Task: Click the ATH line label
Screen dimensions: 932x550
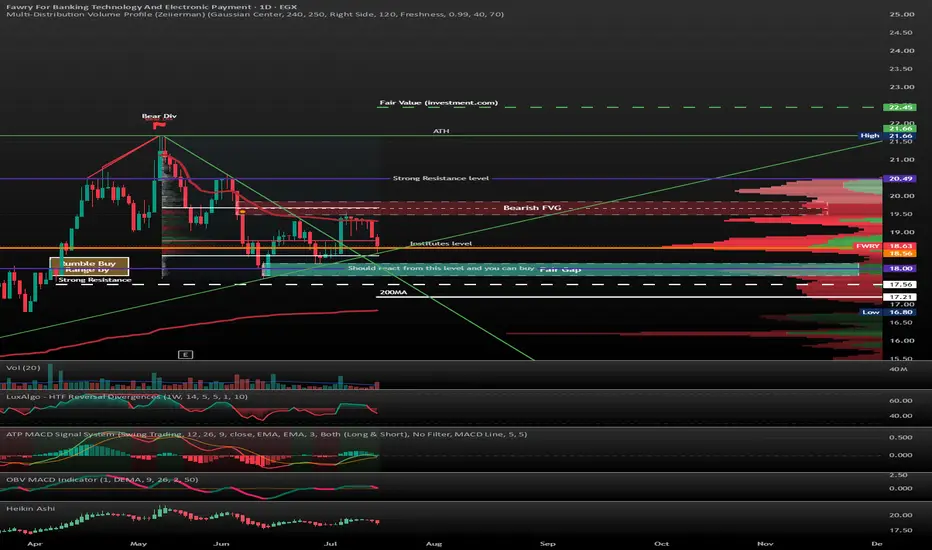Action: [441, 131]
